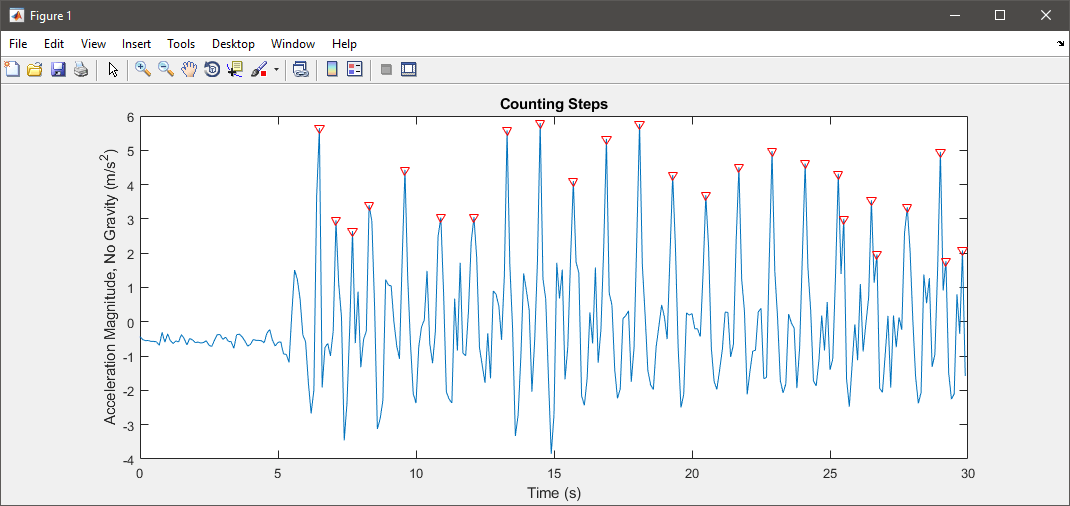Select the Zoom Out tool
1070x506 pixels.
(166, 70)
